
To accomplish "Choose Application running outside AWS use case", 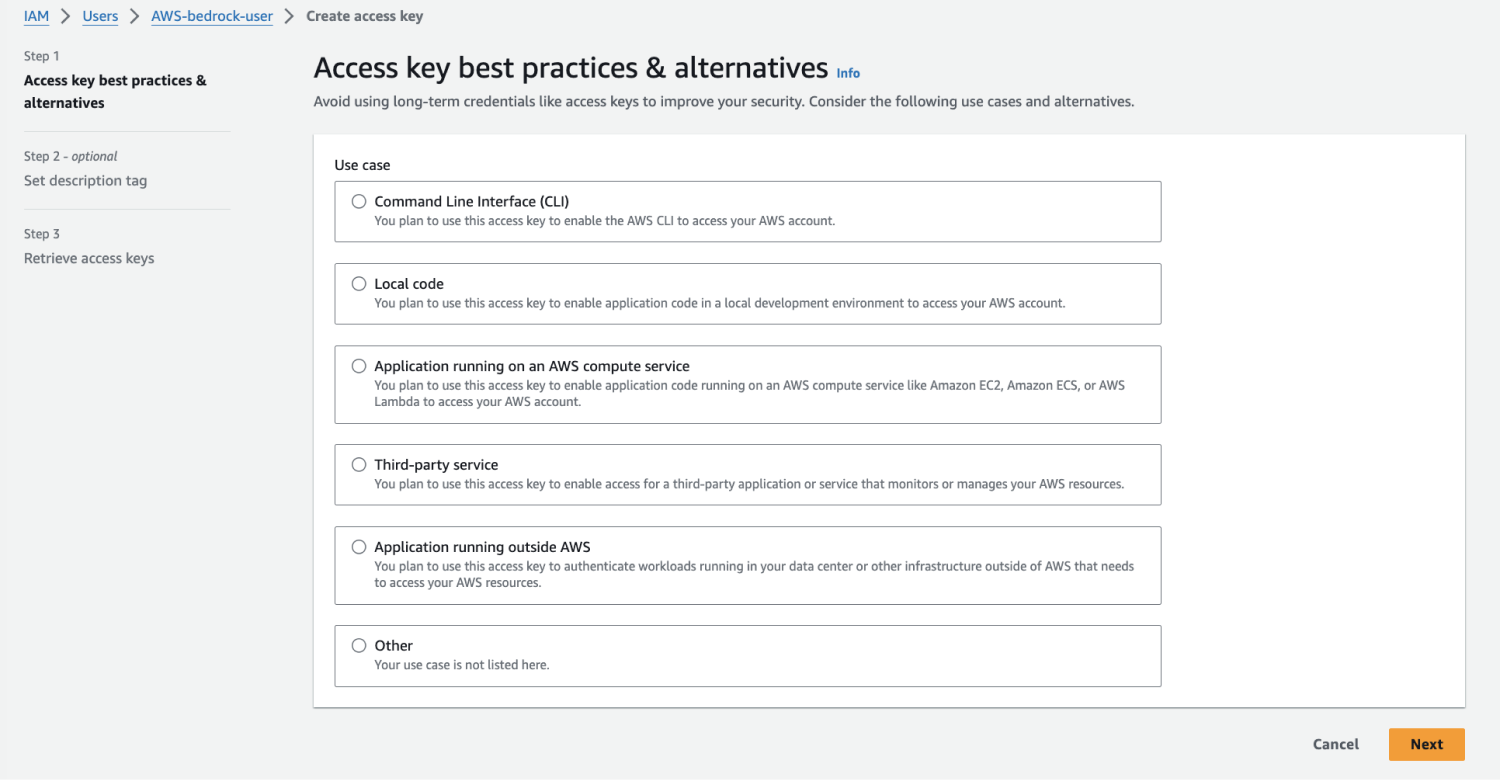I will click(359, 546).
